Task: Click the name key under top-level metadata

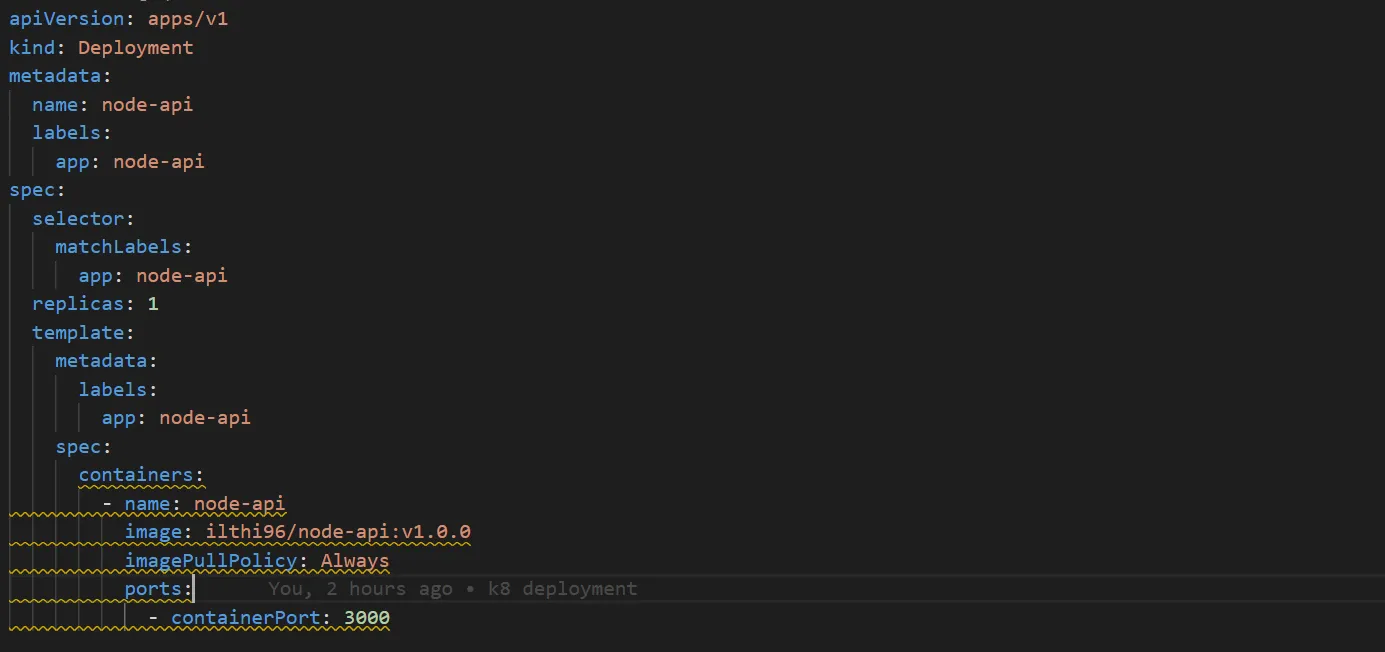Action: 55,104
